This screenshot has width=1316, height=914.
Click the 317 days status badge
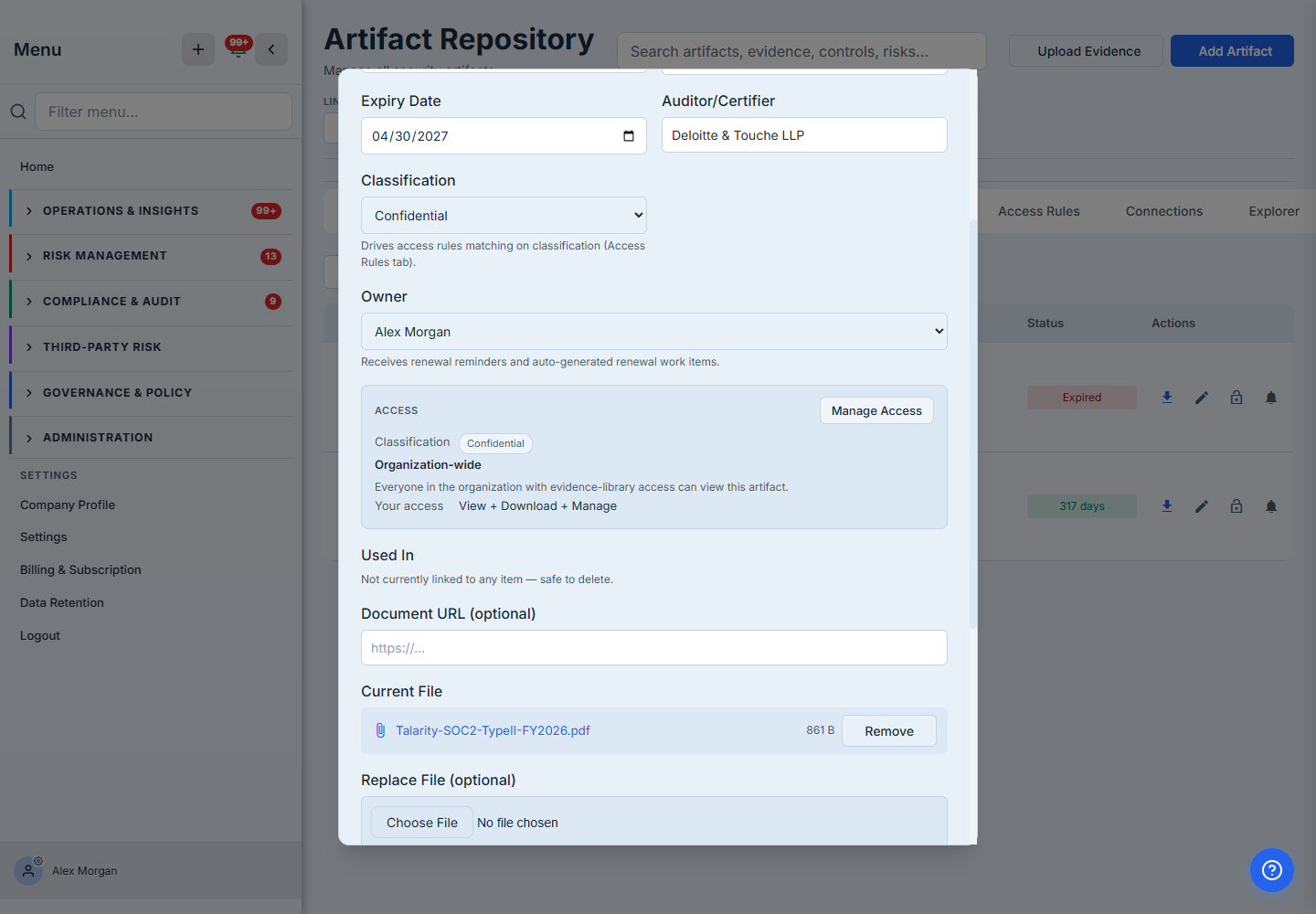(x=1082, y=506)
